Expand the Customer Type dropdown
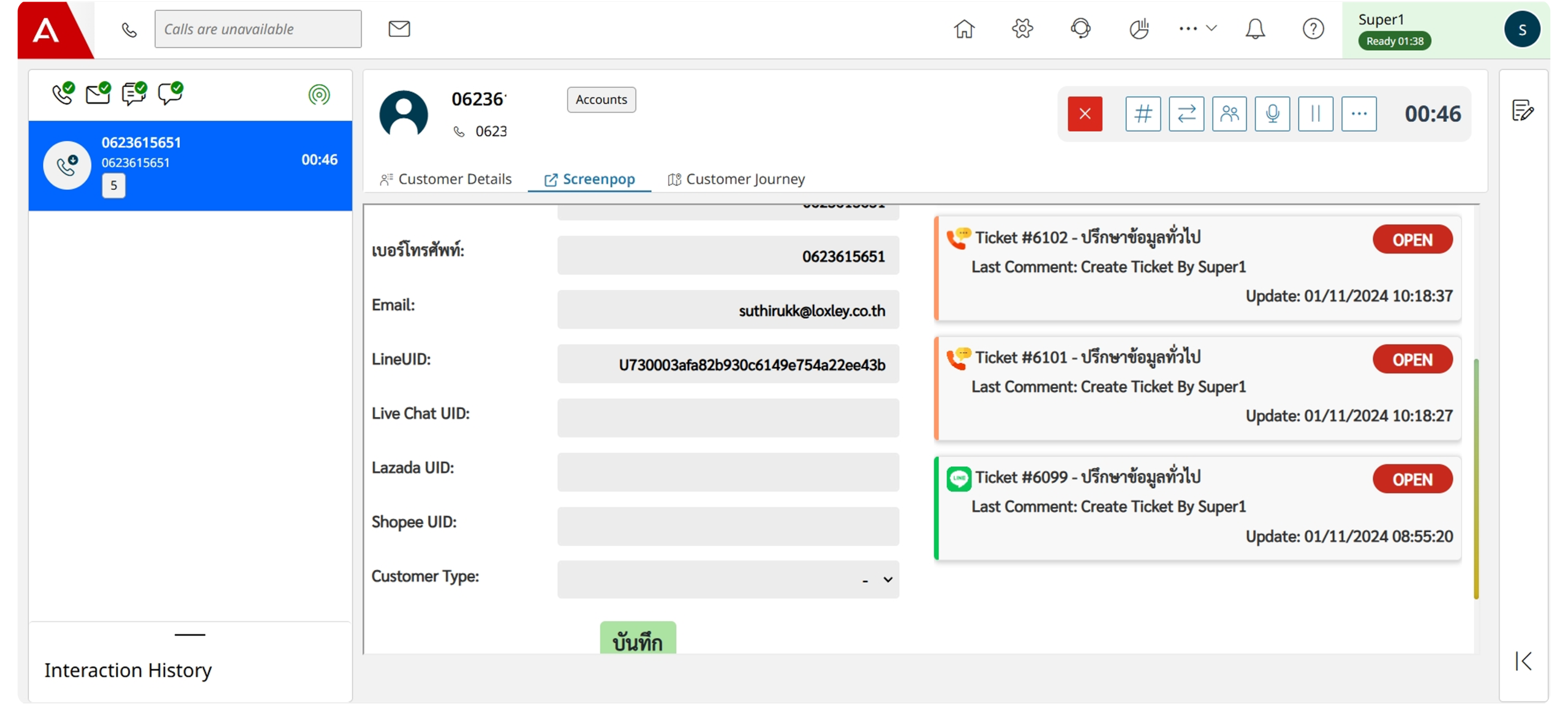This screenshot has height=705, width=1568. 728,579
